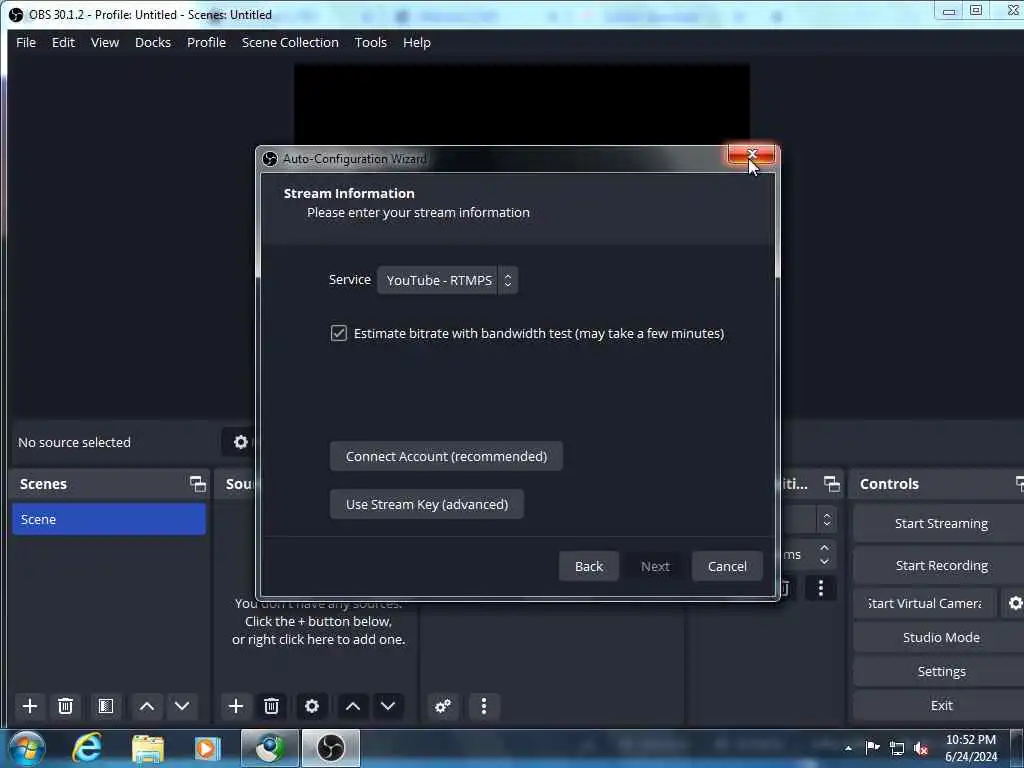Image resolution: width=1024 pixels, height=768 pixels.
Task: Add a new source with plus icon
Action: 236,706
